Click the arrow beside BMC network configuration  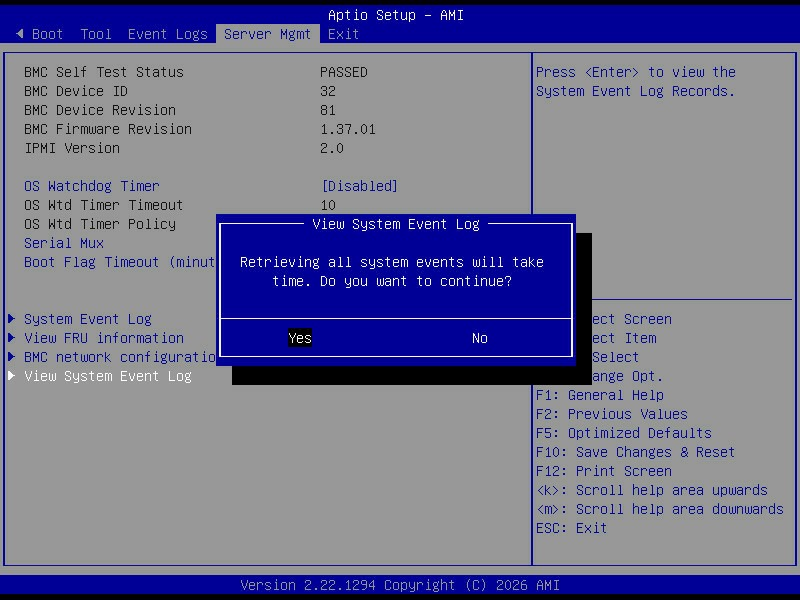pyautogui.click(x=11, y=357)
